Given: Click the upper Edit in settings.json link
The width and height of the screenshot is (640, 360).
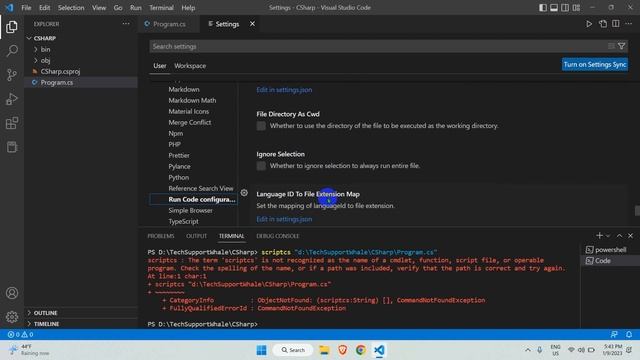Looking at the screenshot, I should click(x=284, y=90).
